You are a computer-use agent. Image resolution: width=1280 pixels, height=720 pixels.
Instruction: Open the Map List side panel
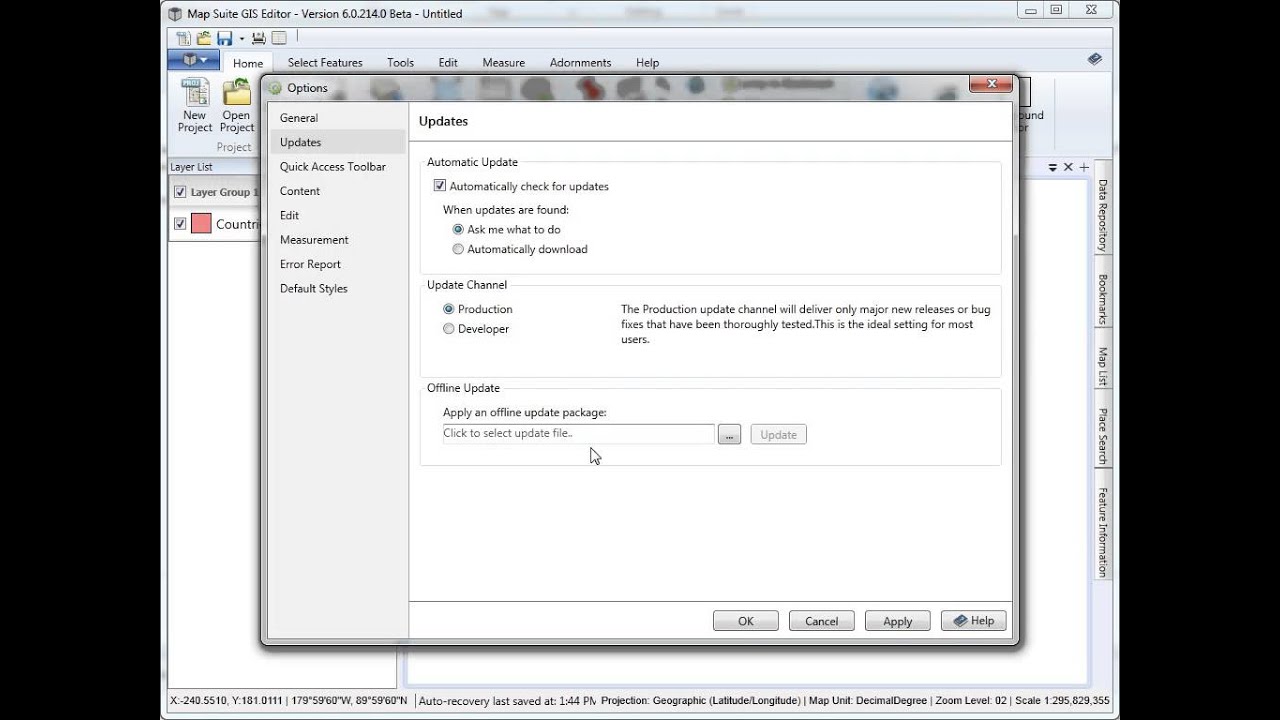coord(1103,367)
